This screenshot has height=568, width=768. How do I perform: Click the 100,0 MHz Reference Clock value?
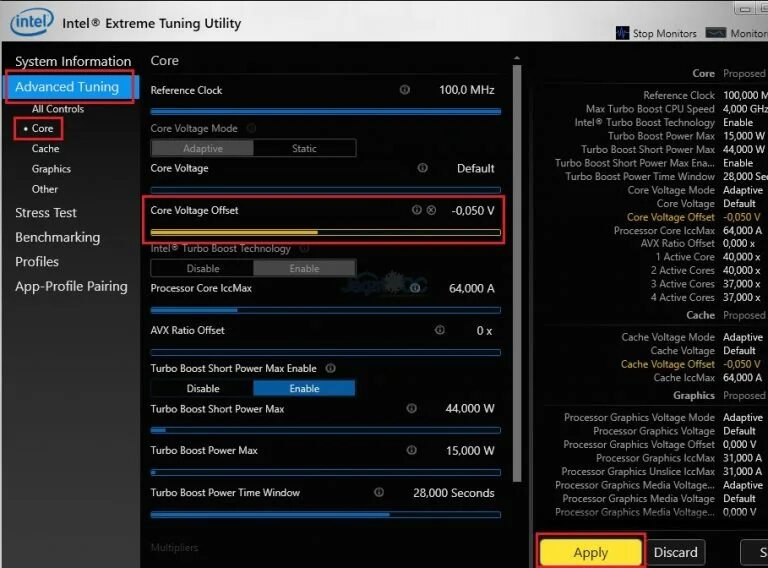click(x=466, y=90)
